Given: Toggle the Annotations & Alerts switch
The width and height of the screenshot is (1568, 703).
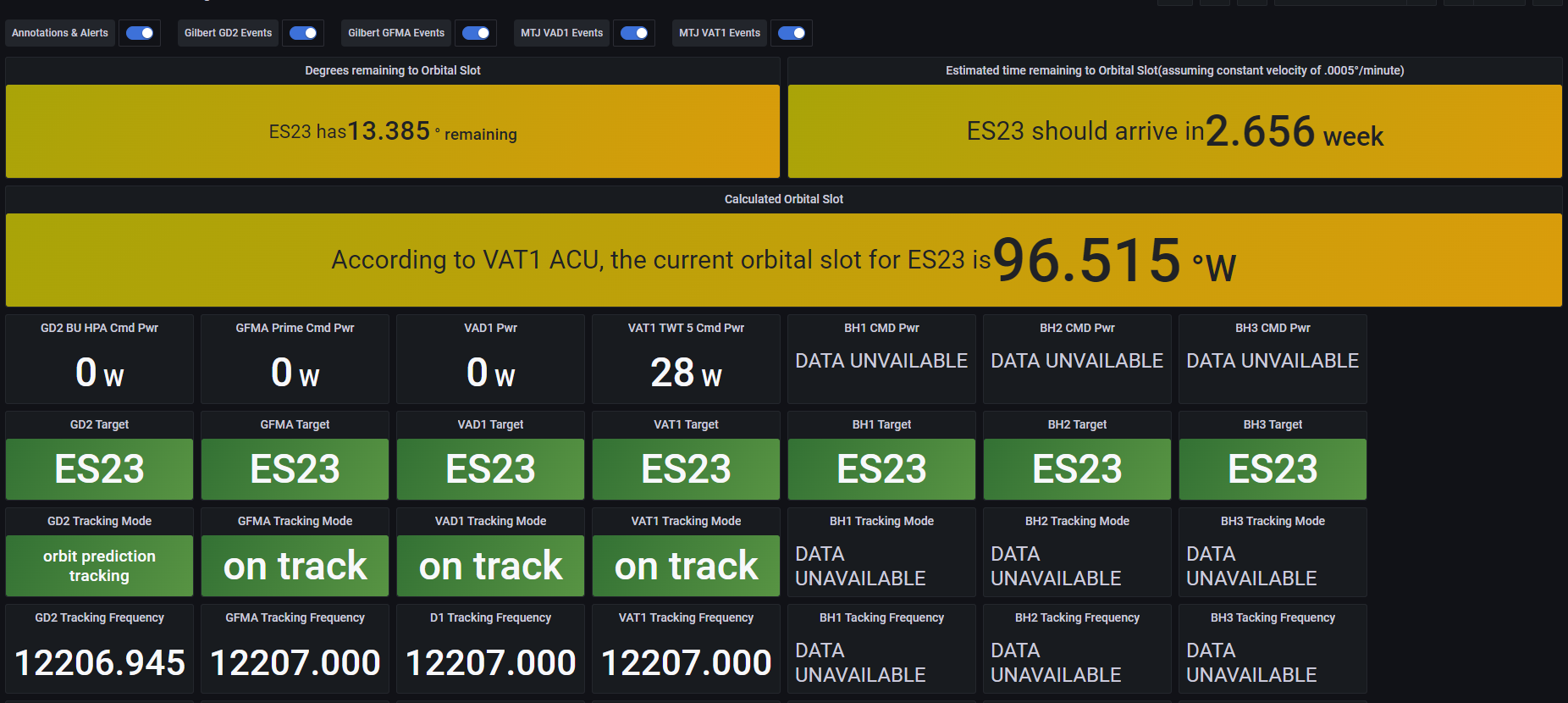Looking at the screenshot, I should pos(140,33).
